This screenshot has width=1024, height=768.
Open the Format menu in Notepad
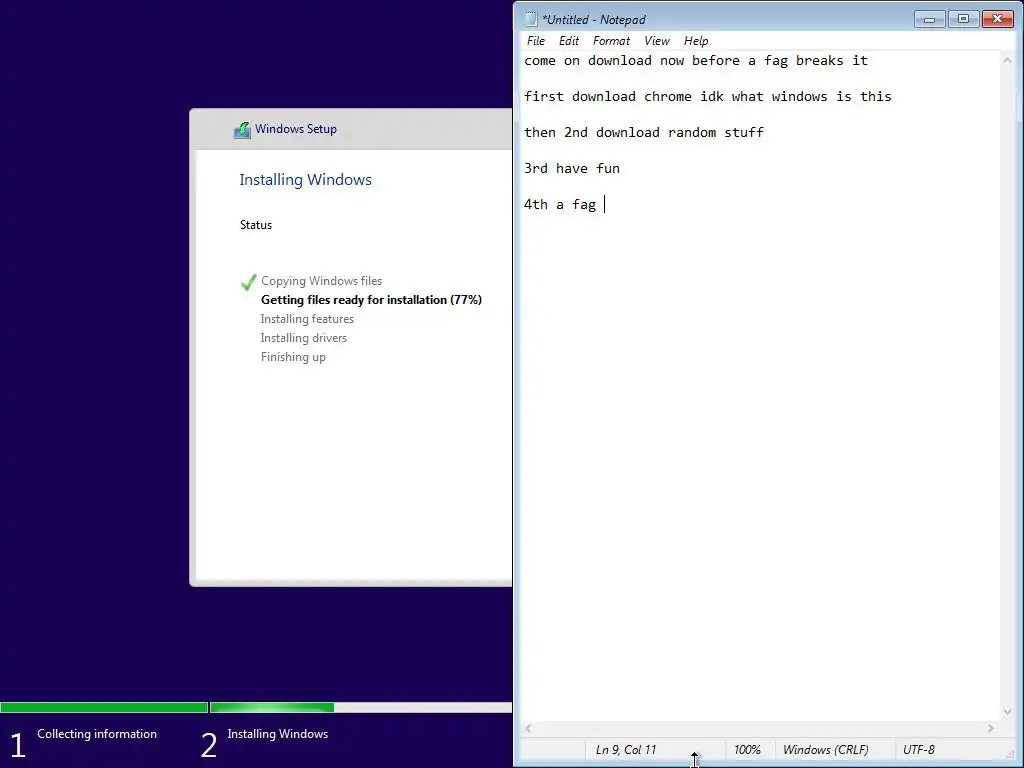(611, 40)
